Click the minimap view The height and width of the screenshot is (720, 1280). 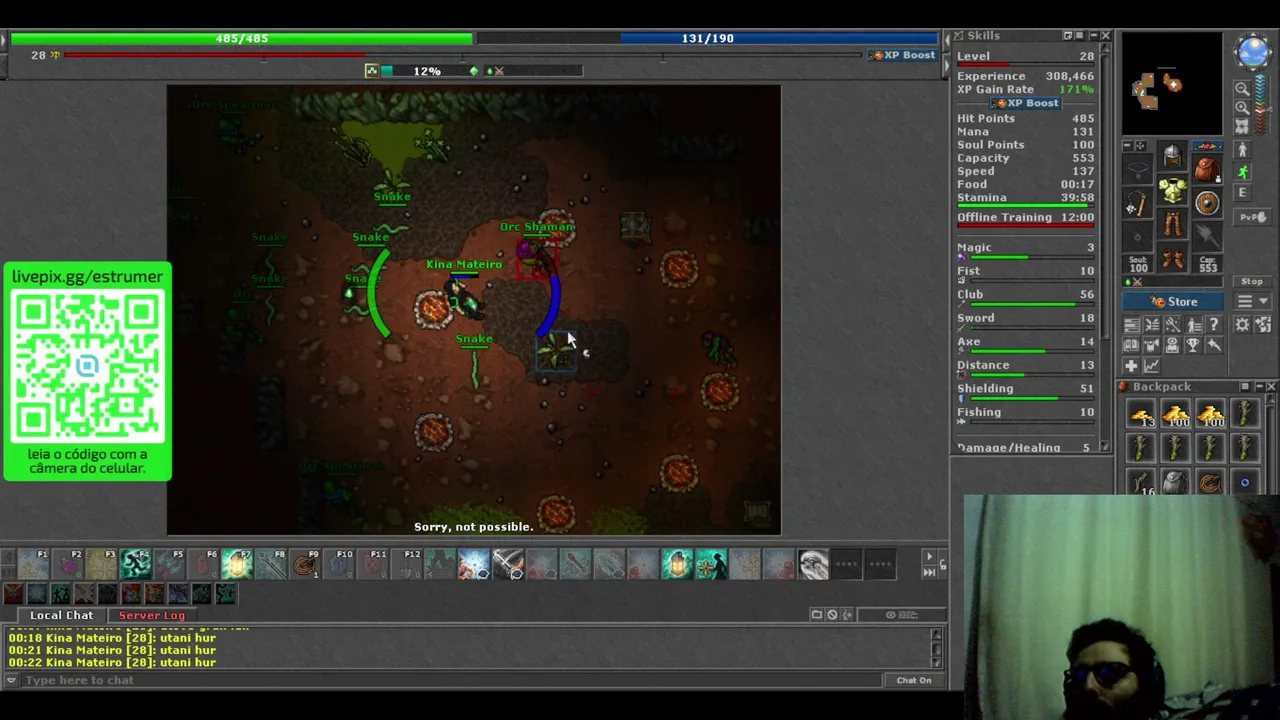point(1171,84)
